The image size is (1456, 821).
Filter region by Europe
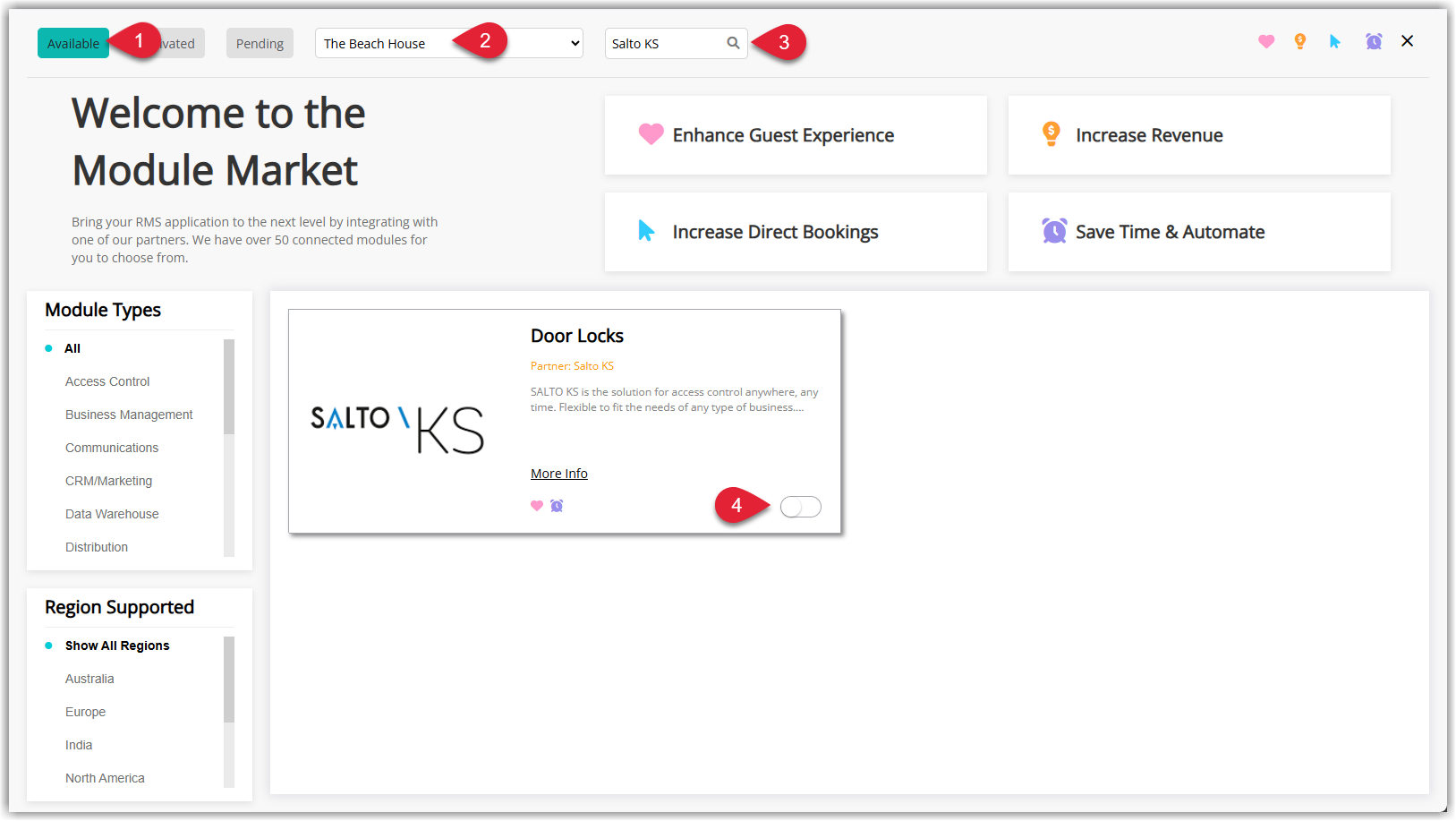coord(85,712)
